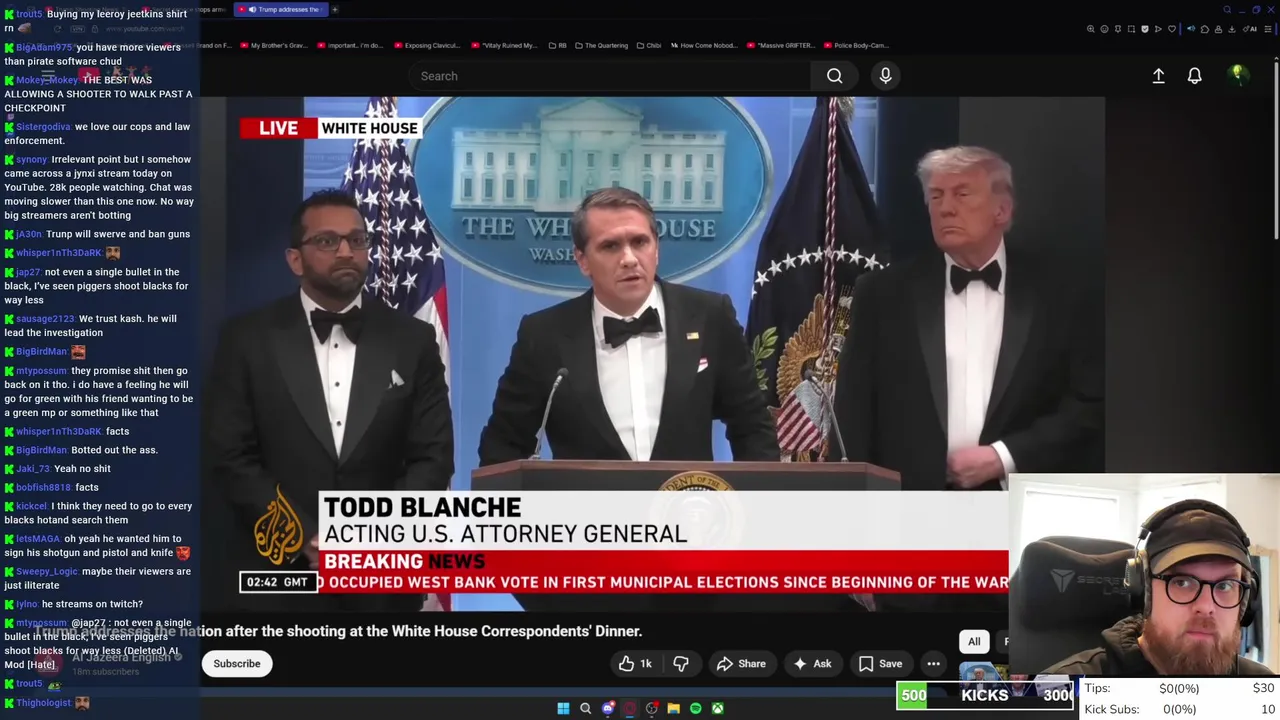Click the YouTube page vertical scrollbar
This screenshot has height=720, width=1280.
click(x=1276, y=150)
